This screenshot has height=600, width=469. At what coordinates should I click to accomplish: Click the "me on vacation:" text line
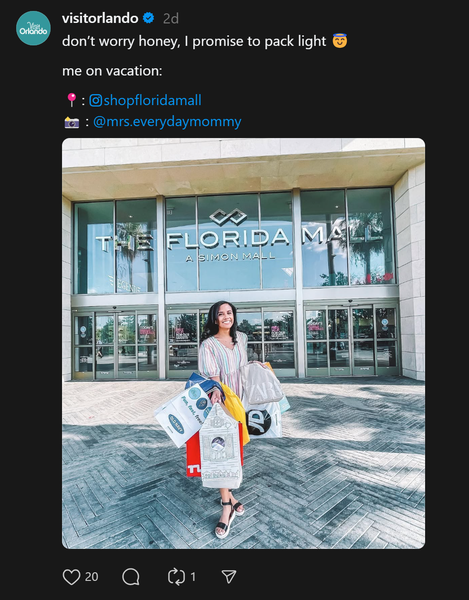pos(112,71)
